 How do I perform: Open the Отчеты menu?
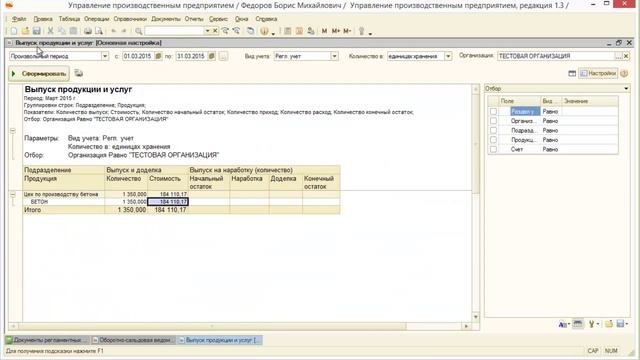[194, 19]
